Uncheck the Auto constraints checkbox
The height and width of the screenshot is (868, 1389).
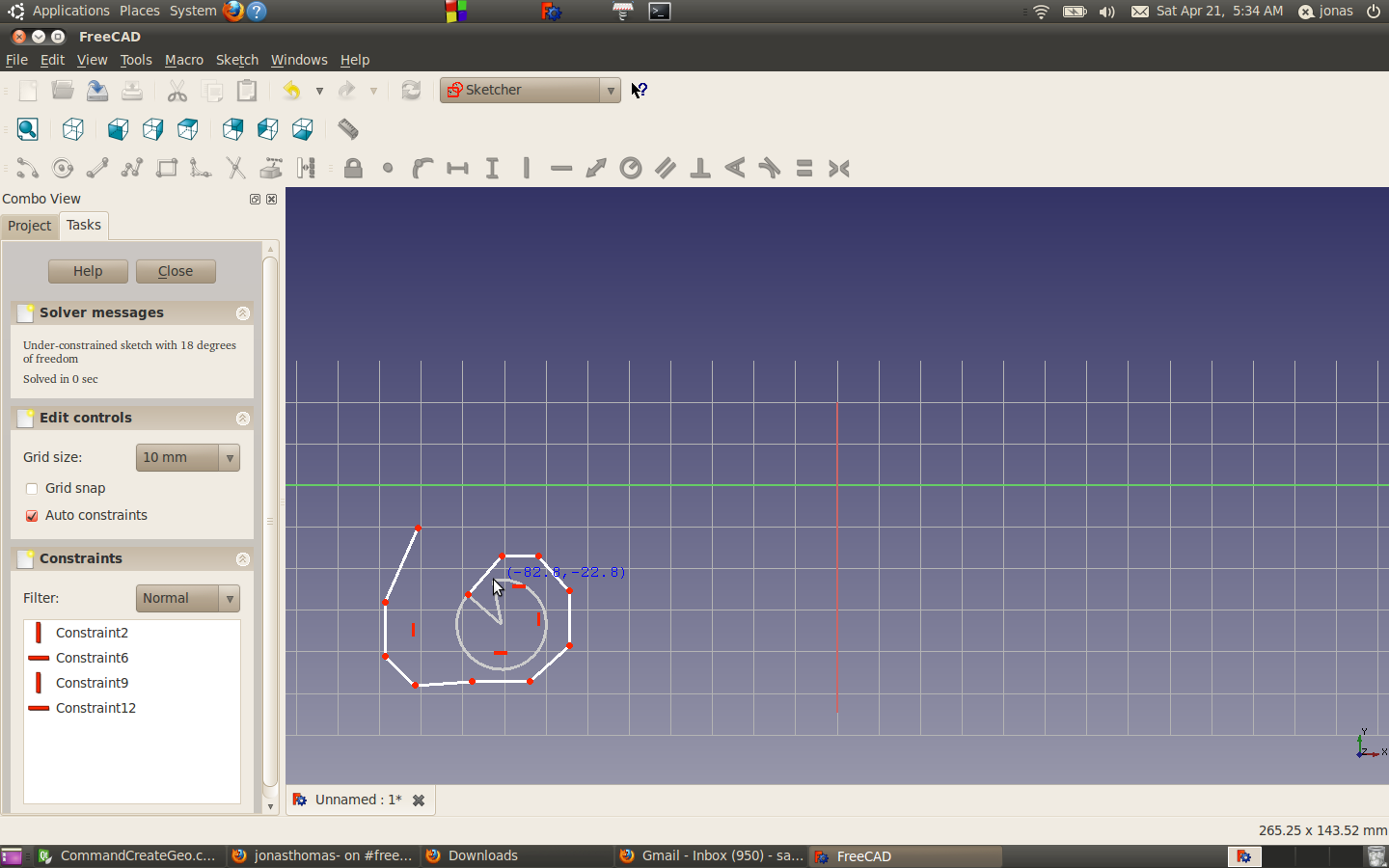(x=32, y=516)
